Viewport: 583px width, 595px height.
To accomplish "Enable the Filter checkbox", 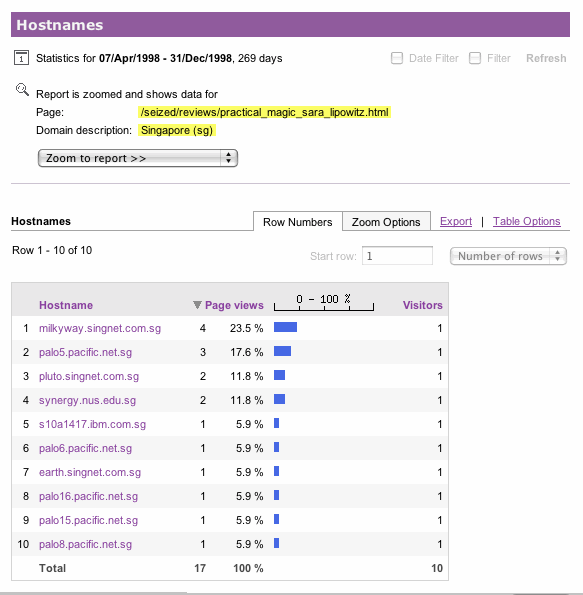I will click(475, 58).
